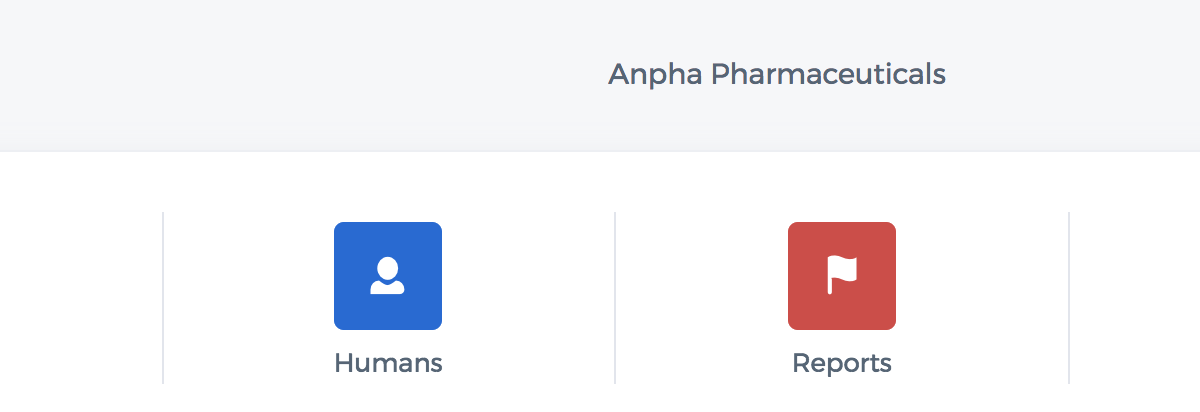The width and height of the screenshot is (1200, 412).
Task: Open the red Reports icon
Action: [x=842, y=276]
